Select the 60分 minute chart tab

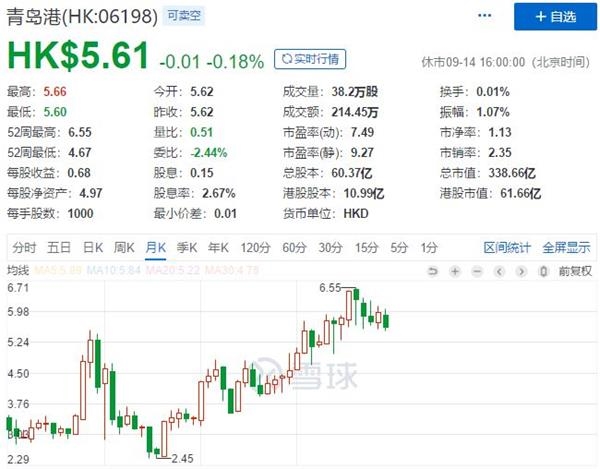point(292,247)
